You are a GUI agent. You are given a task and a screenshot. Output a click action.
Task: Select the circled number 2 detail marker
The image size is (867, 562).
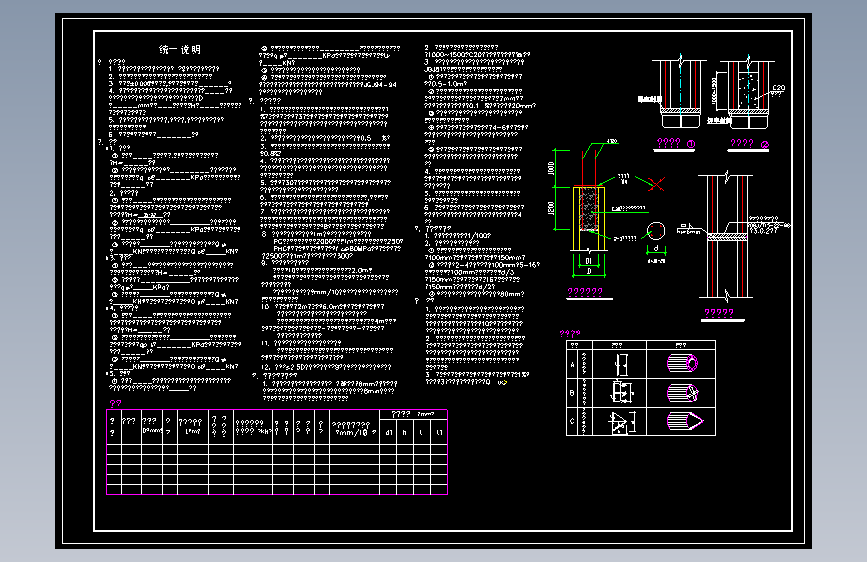pos(765,145)
